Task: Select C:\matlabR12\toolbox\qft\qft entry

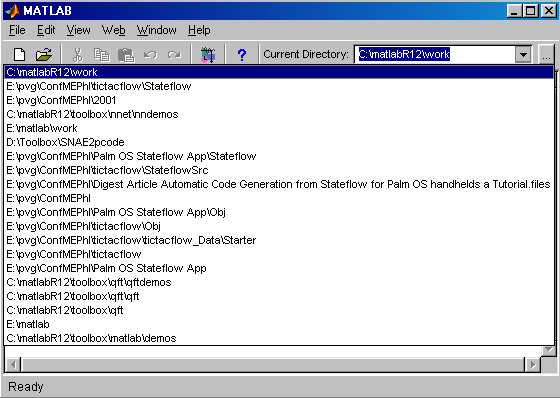Action: (279, 296)
